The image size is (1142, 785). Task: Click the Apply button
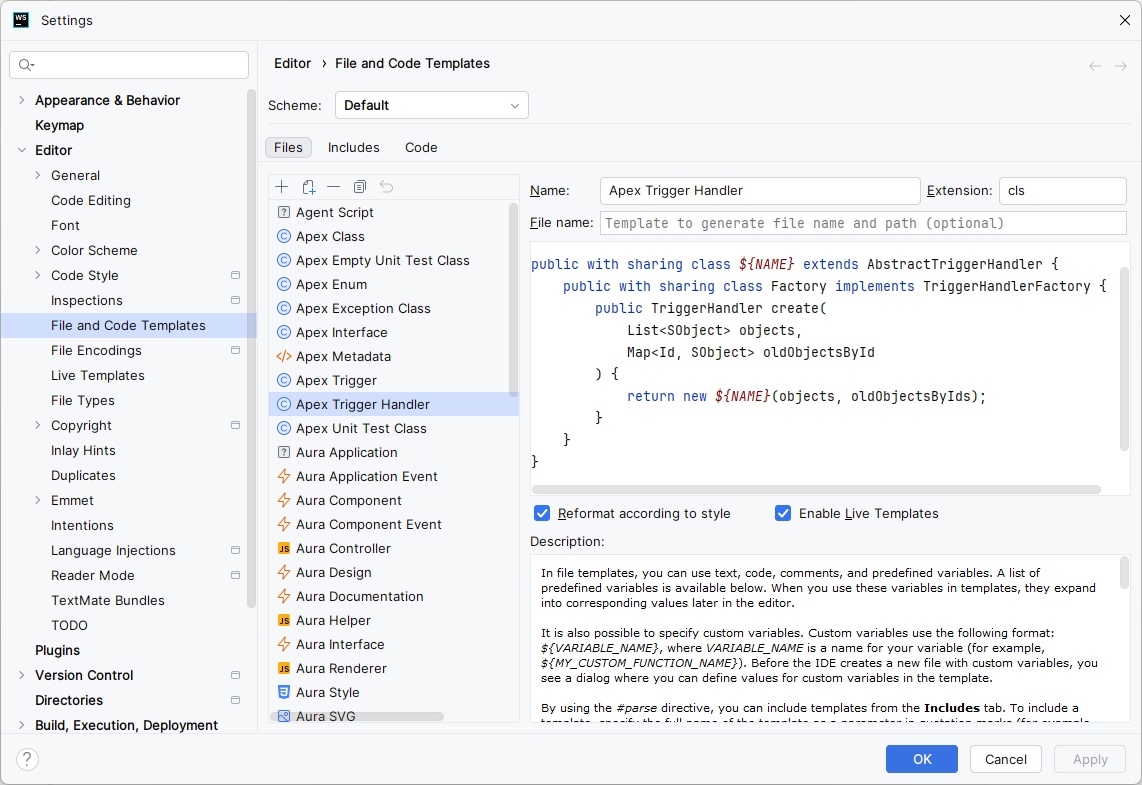point(1090,759)
